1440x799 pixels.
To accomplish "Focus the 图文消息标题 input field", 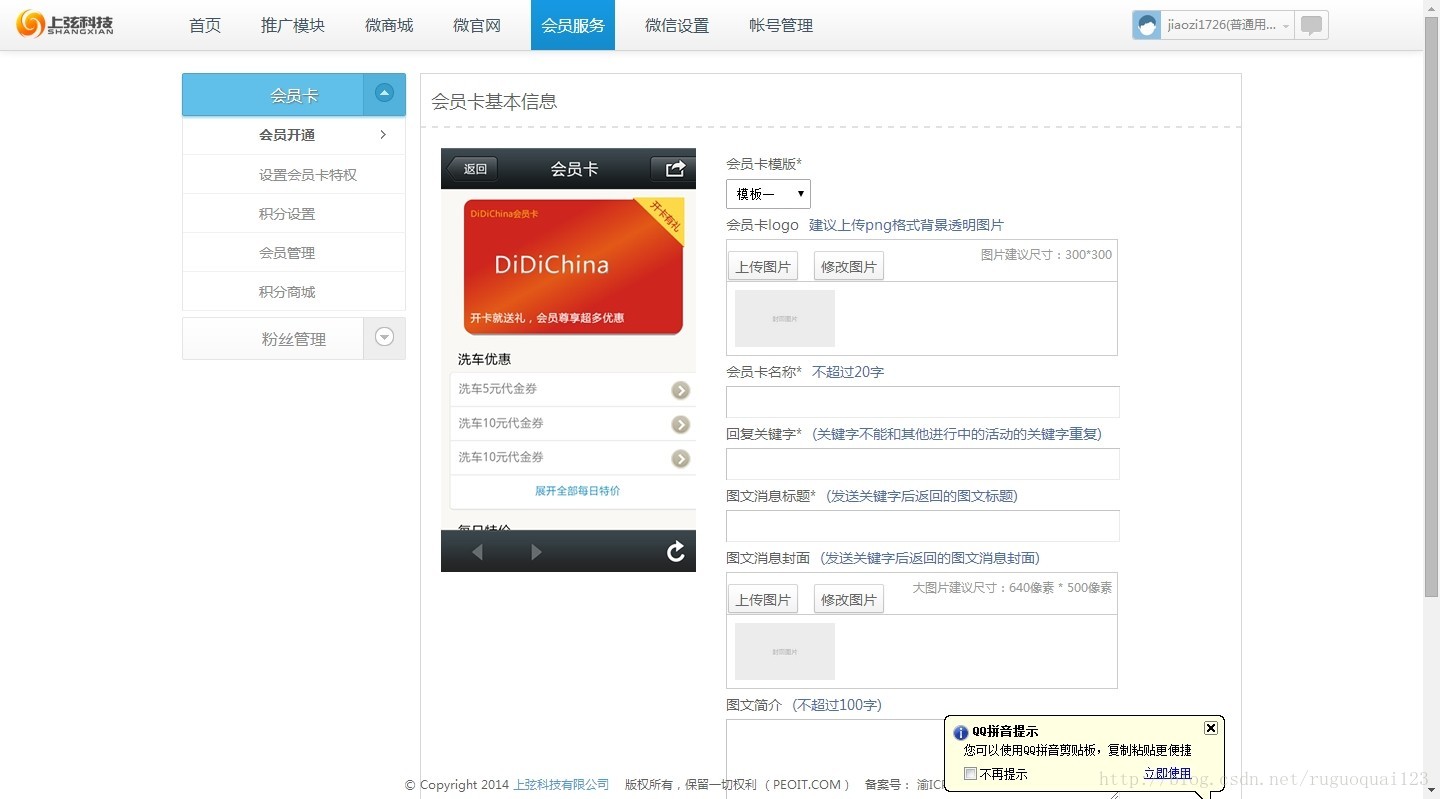I will [923, 526].
